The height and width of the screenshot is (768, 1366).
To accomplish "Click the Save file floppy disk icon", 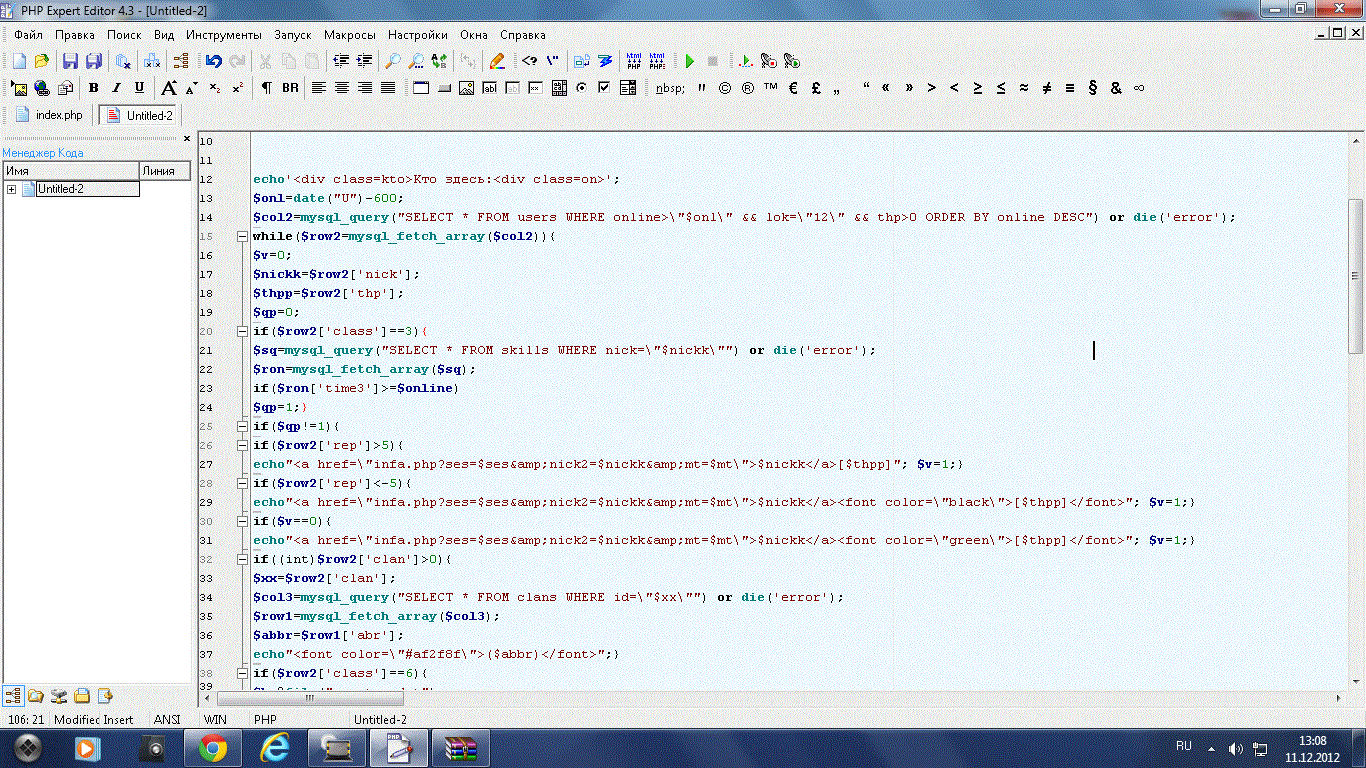I will point(70,61).
